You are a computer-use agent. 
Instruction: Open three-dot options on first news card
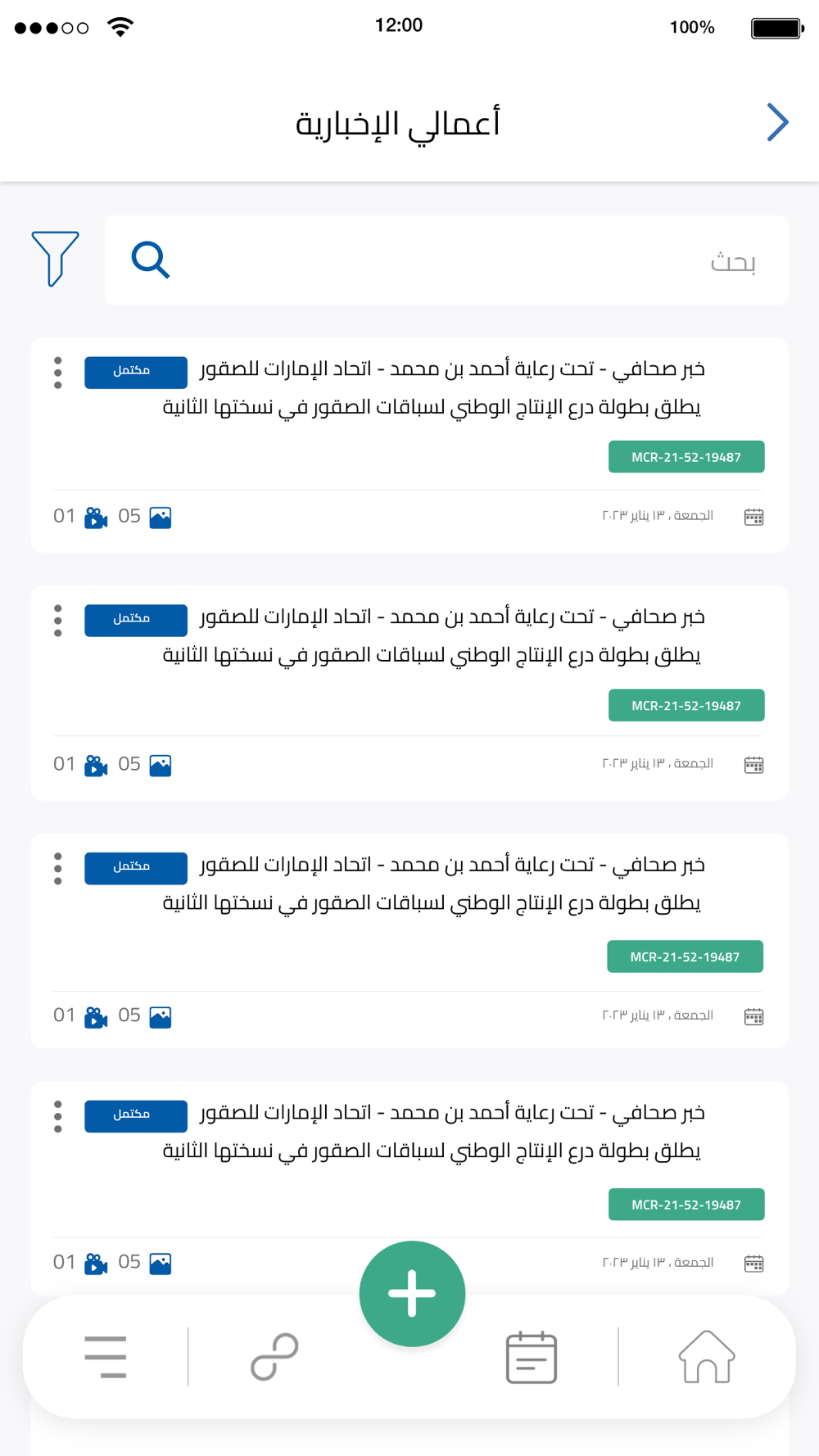[x=58, y=373]
